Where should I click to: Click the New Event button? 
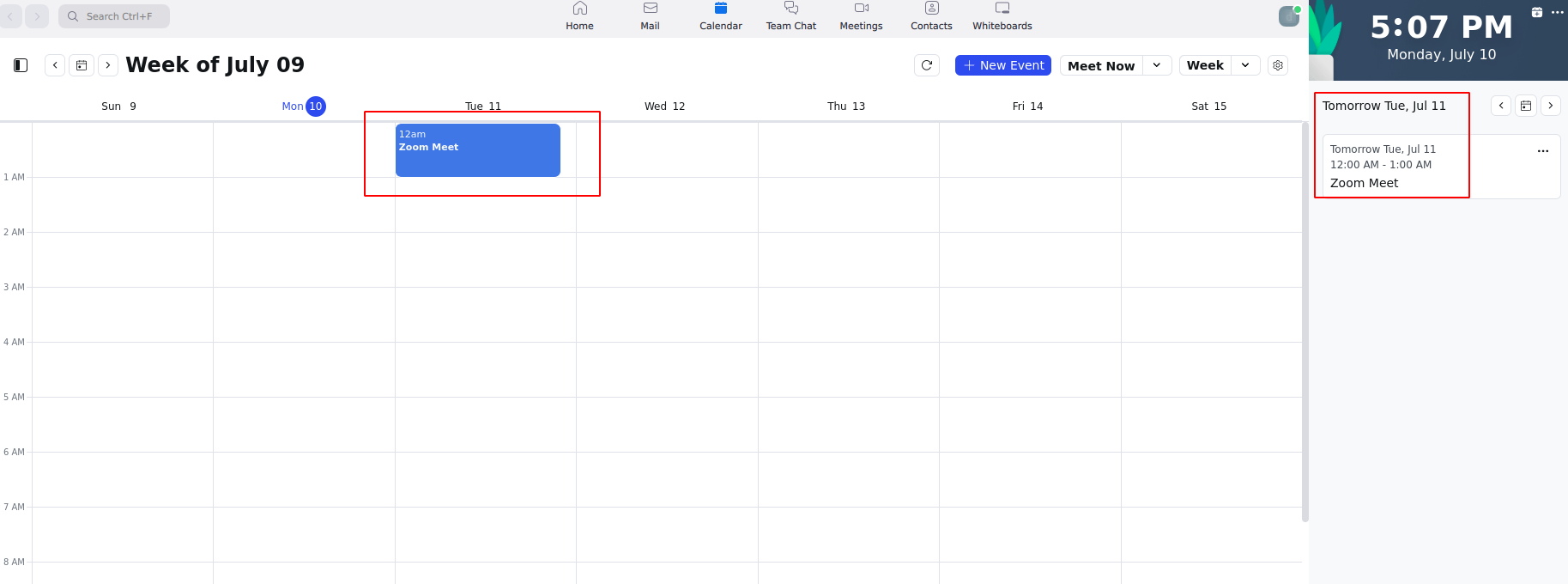click(x=1002, y=65)
